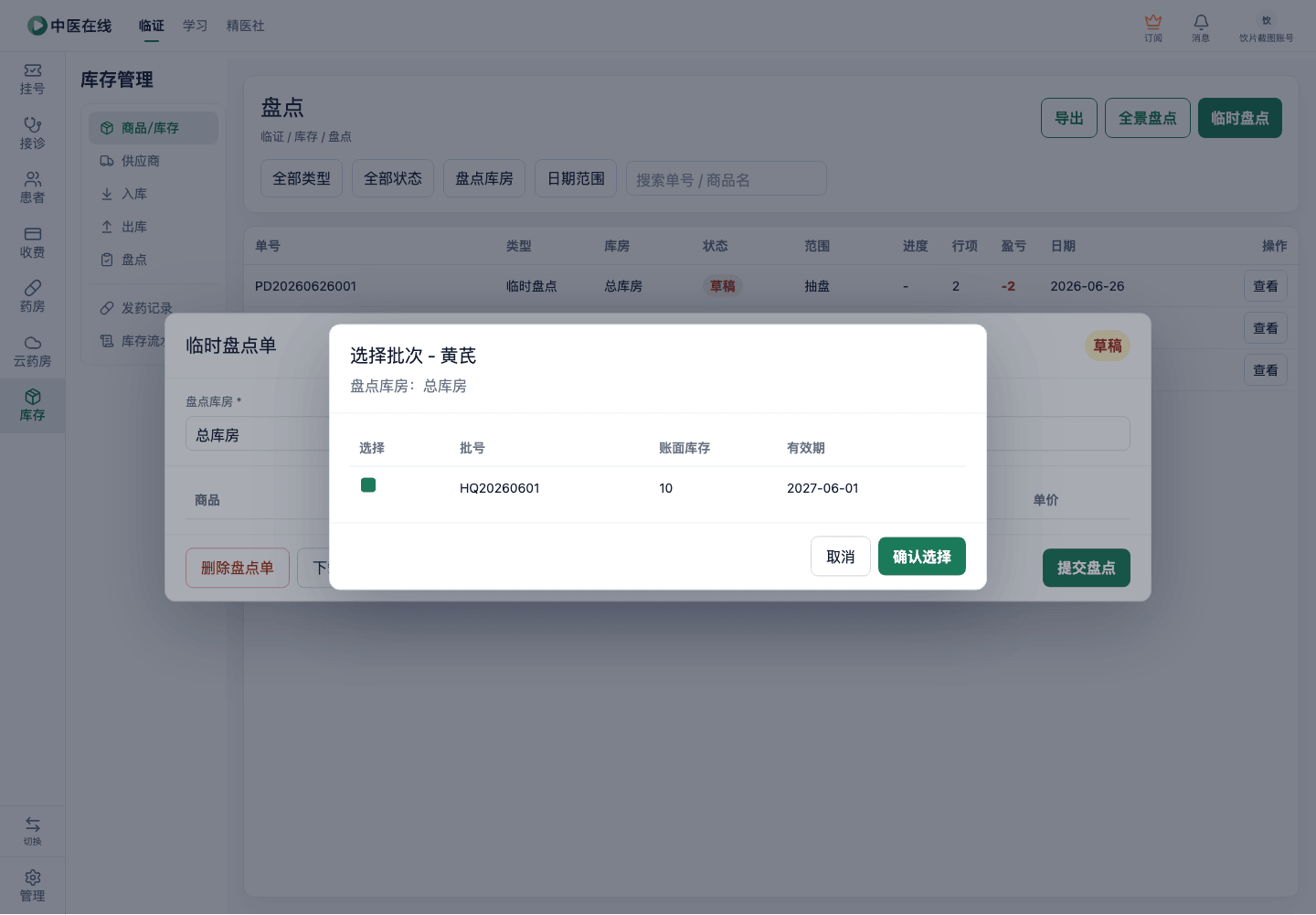Open the 供应商 menu item
Screen dimensions: 1316x915
tap(154, 161)
